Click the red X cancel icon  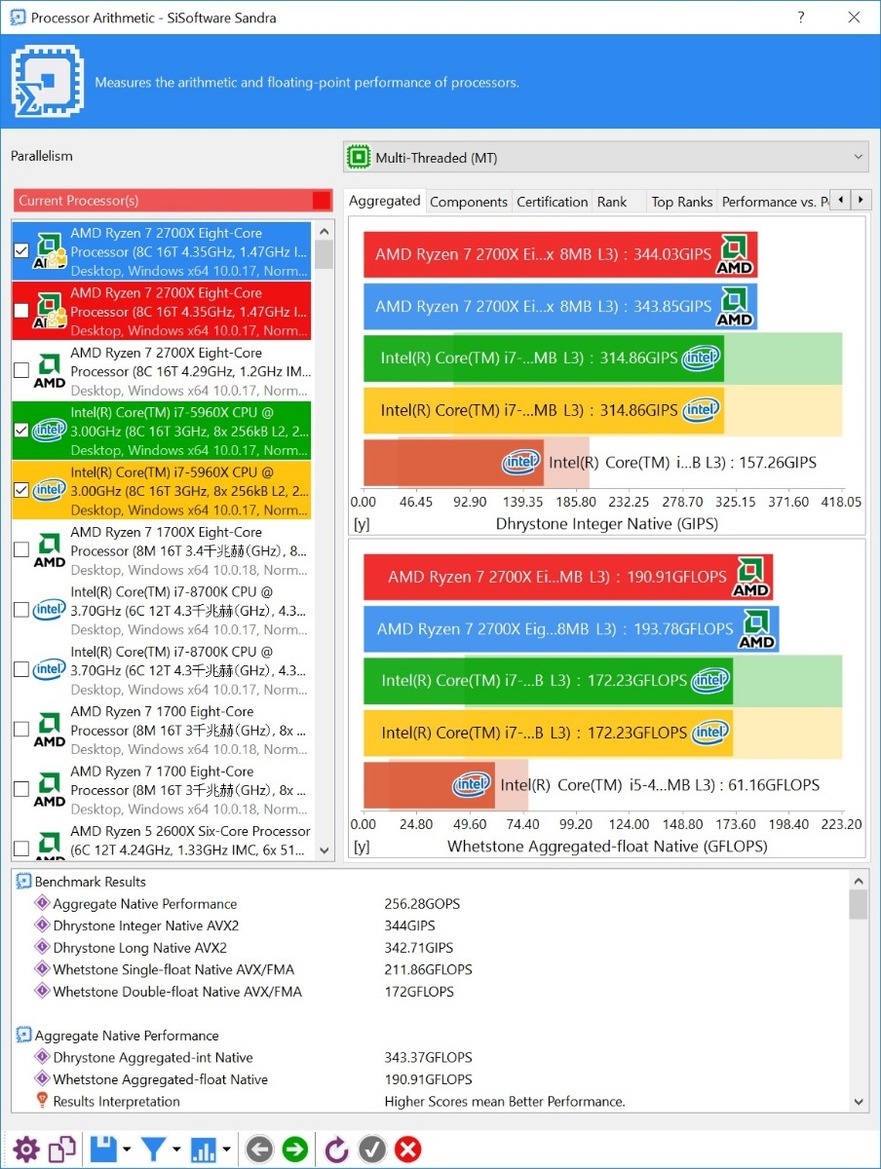(x=408, y=1149)
